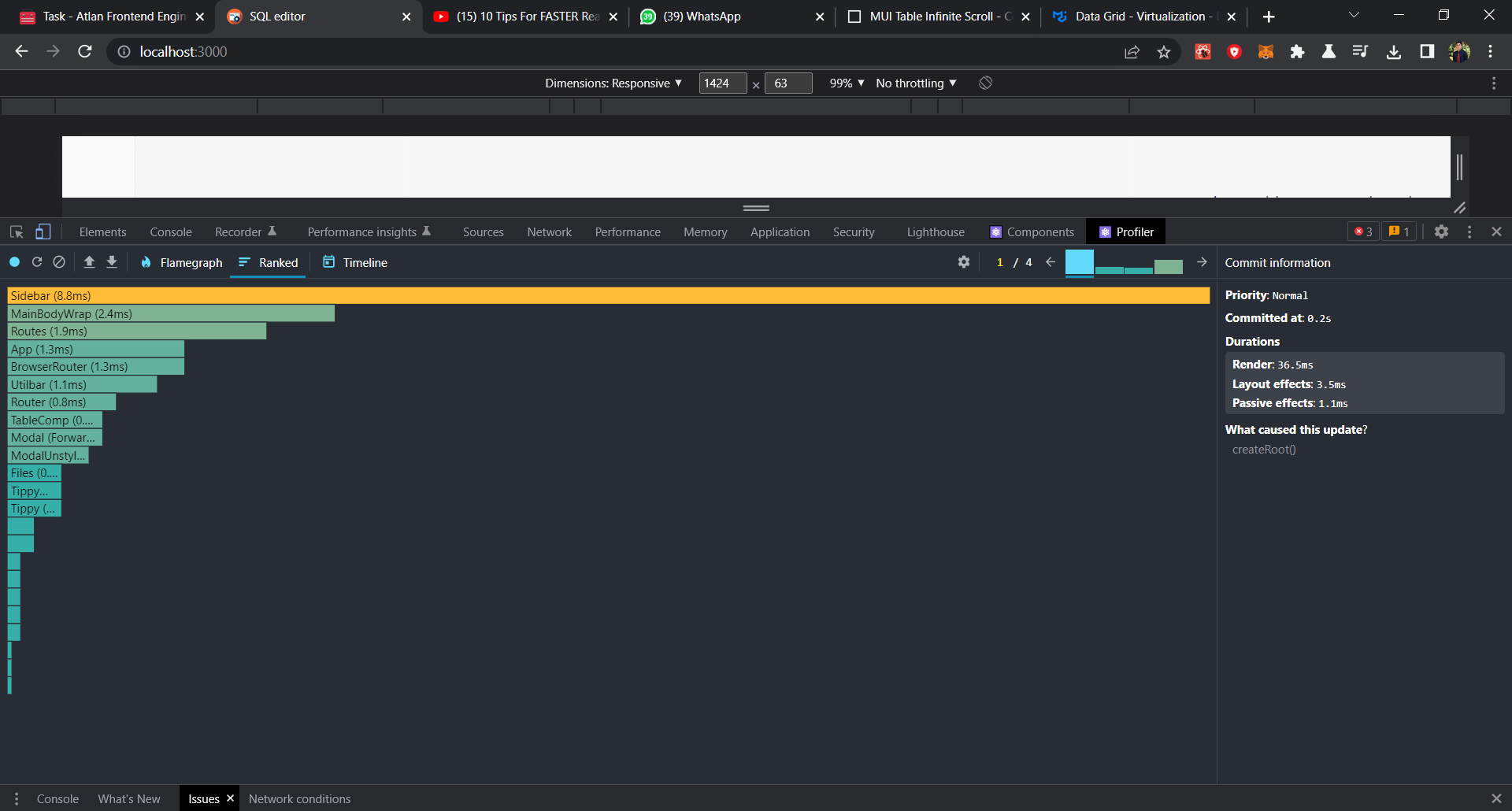The image size is (1512, 811).
Task: Open the Elements panel
Action: (x=102, y=231)
